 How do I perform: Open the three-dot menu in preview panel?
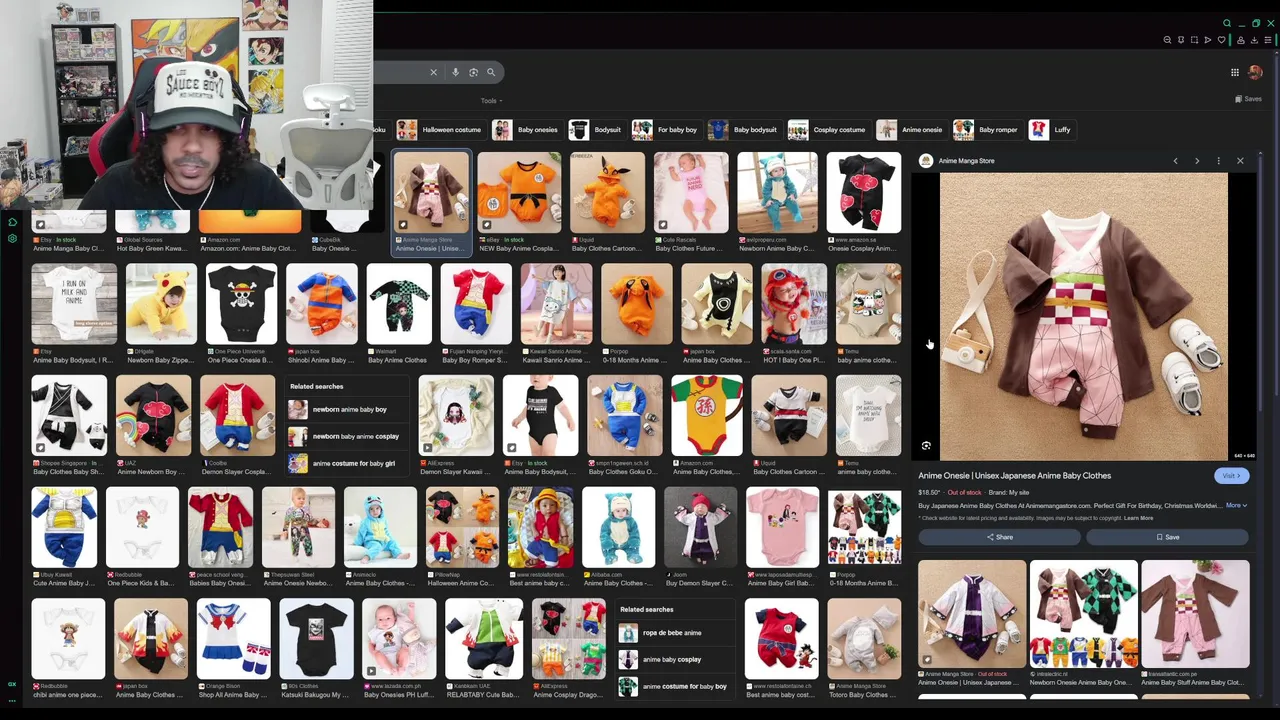pos(1218,161)
